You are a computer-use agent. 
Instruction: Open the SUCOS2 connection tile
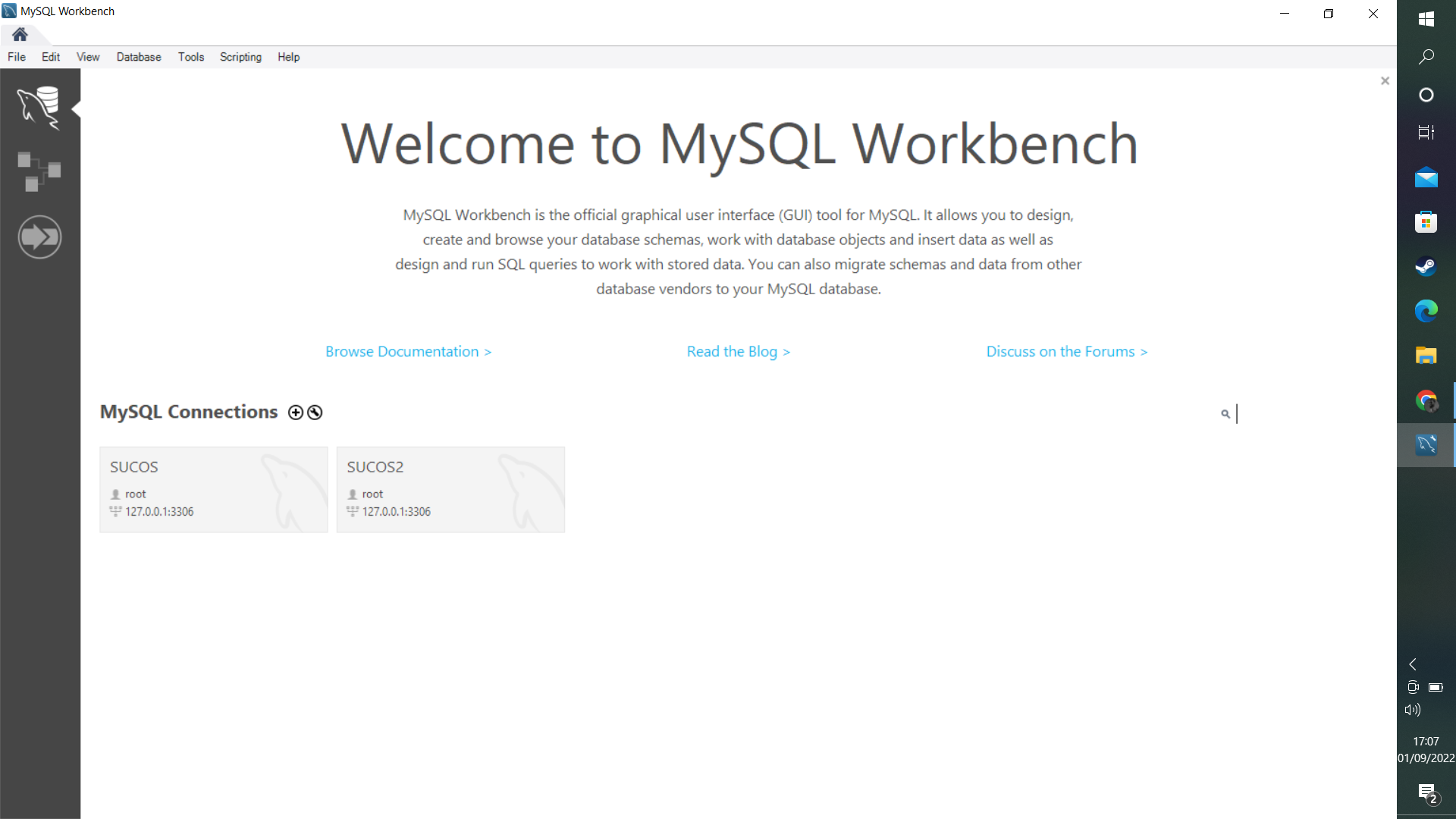(x=450, y=489)
